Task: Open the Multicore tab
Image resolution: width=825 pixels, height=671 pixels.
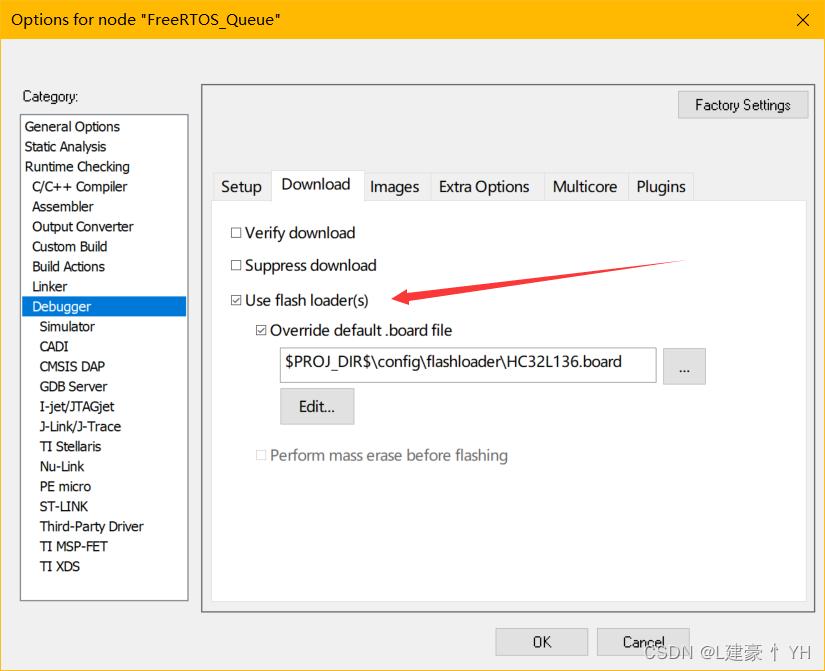Action: (x=585, y=187)
